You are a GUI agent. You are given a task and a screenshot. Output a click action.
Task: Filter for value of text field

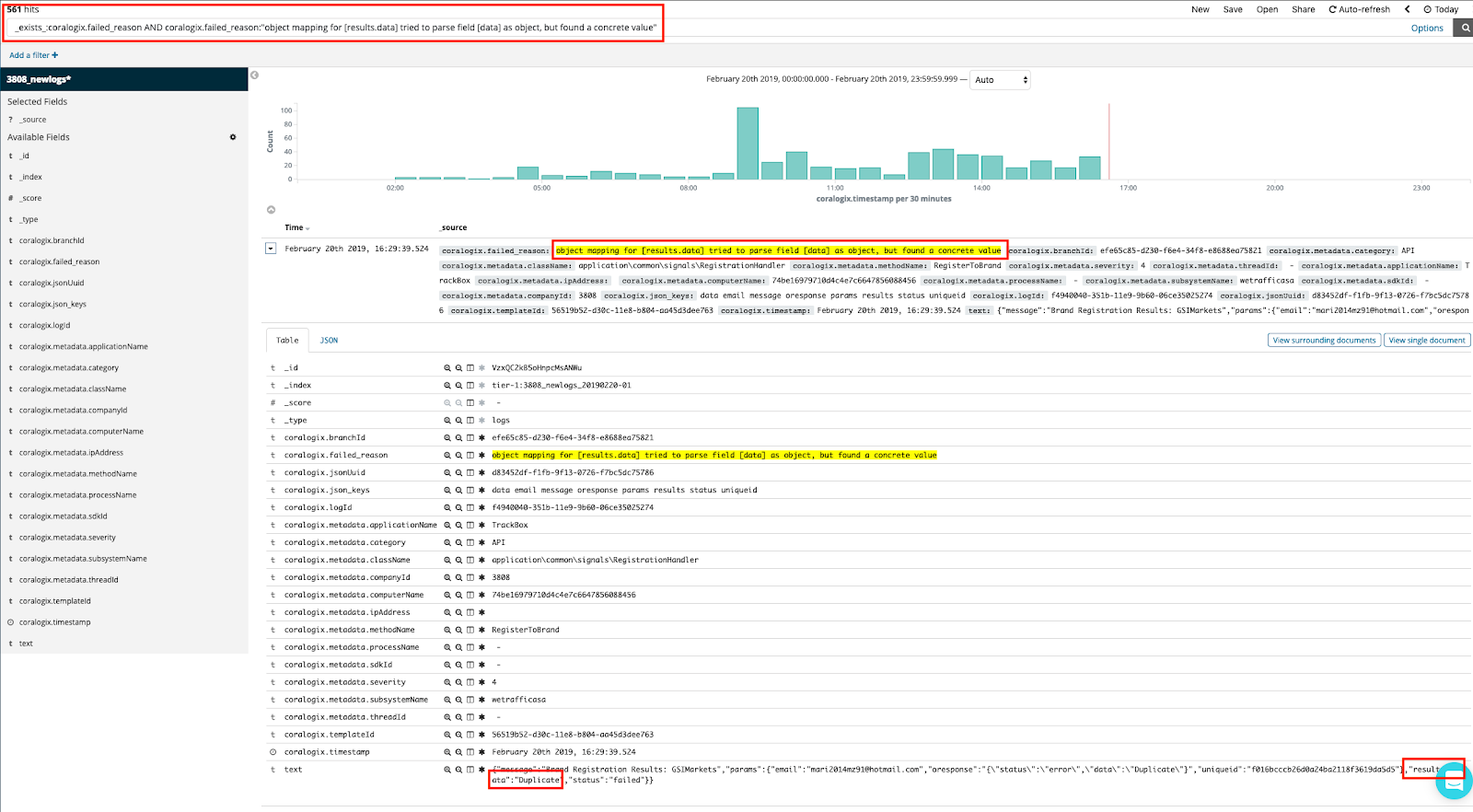click(447, 771)
